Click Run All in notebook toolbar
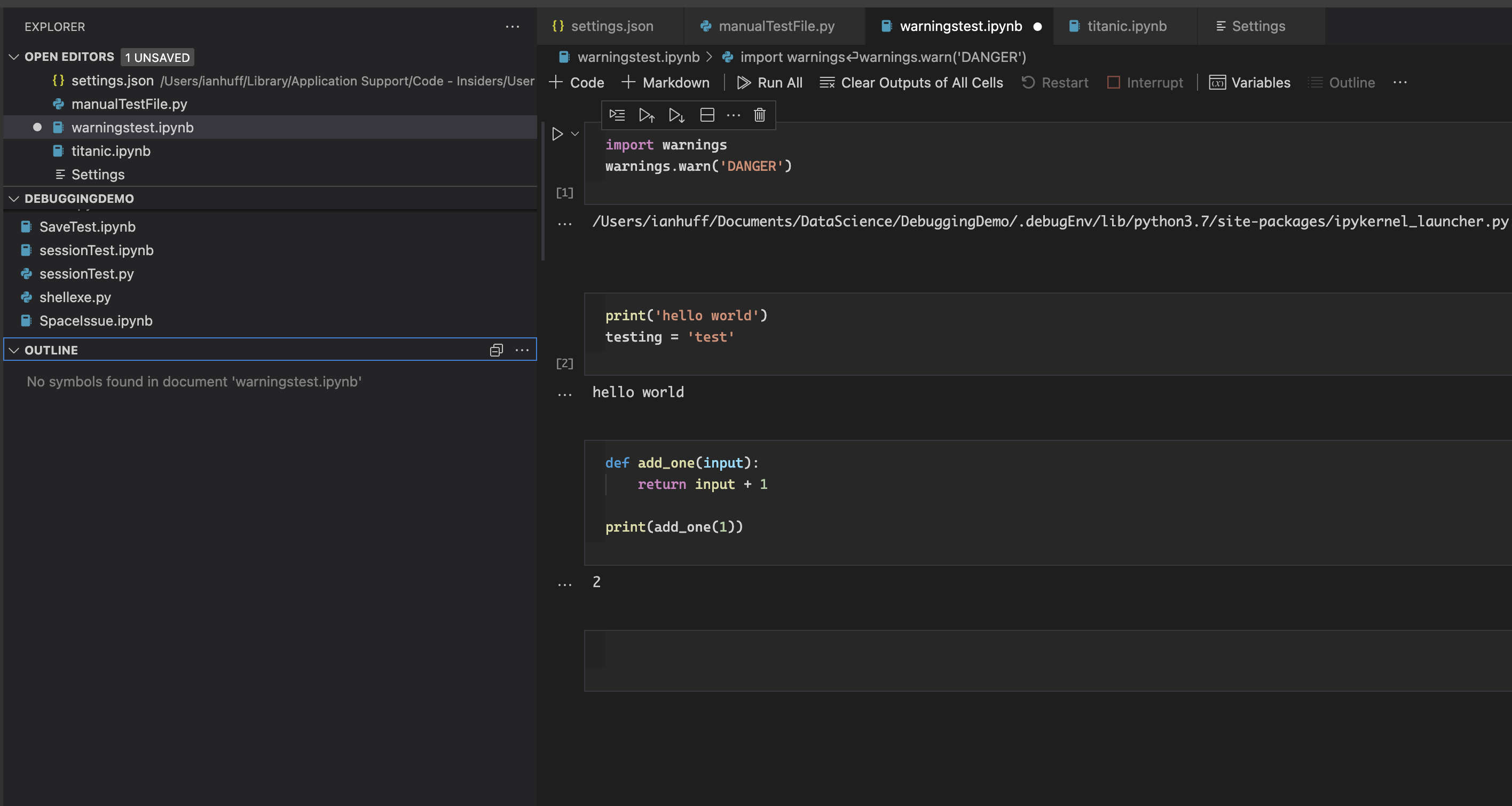1512x806 pixels. pyautogui.click(x=769, y=83)
